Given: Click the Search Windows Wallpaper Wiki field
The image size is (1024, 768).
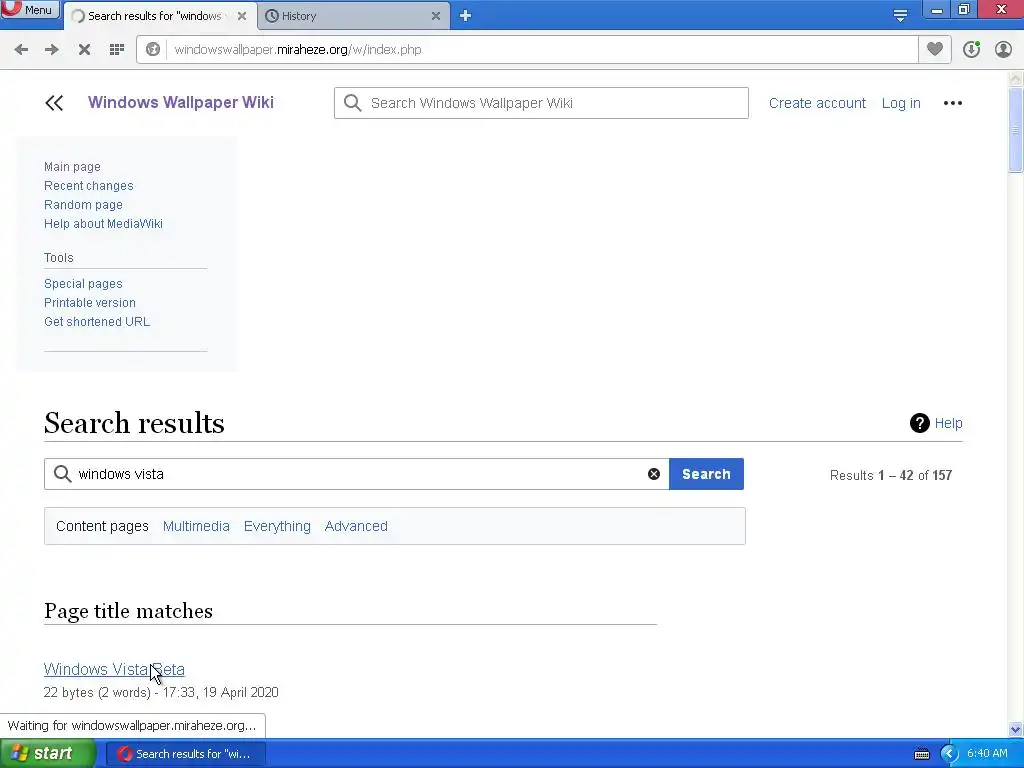Looking at the screenshot, I should point(541,103).
